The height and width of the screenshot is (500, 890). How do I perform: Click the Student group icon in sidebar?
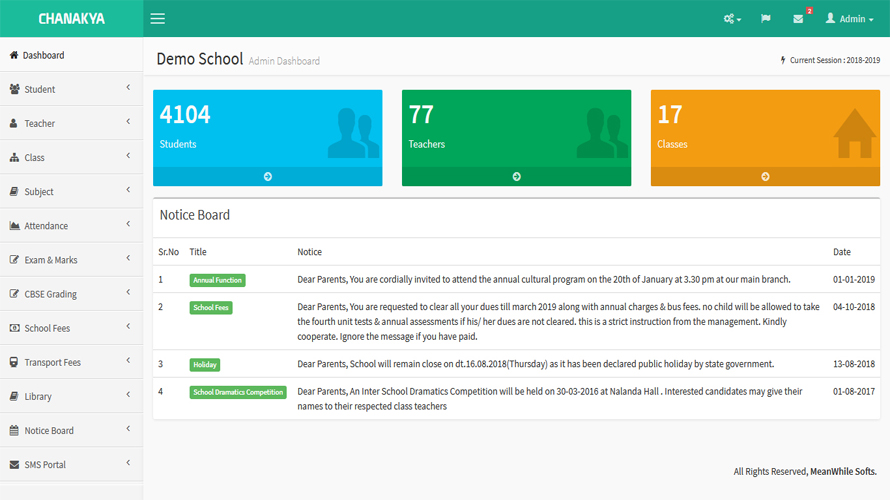[15, 89]
